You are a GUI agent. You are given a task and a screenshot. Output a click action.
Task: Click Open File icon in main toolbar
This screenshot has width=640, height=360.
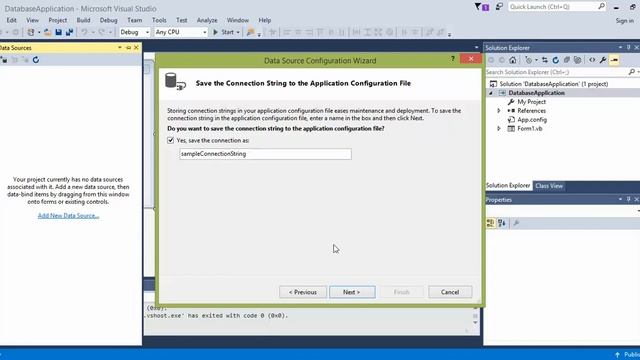[x=47, y=32]
